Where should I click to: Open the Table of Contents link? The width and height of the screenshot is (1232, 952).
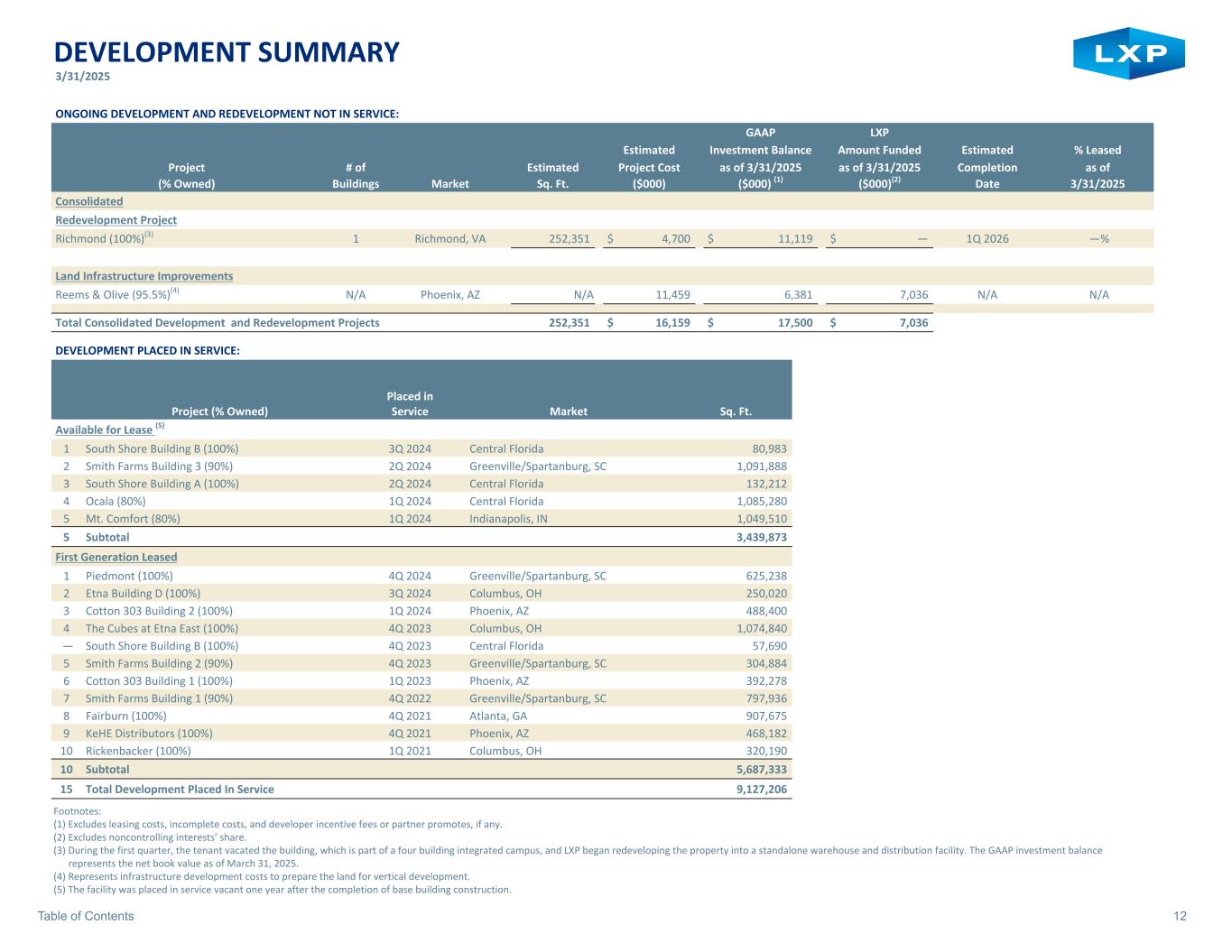tap(86, 916)
